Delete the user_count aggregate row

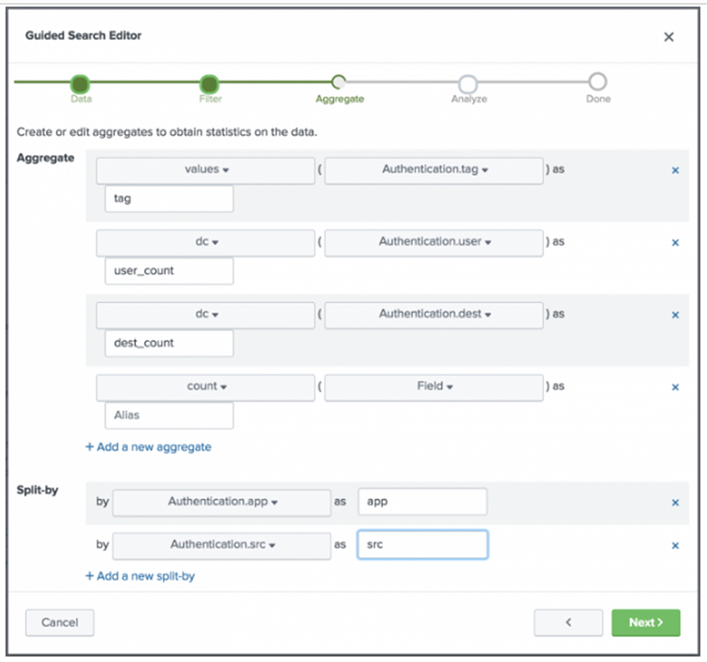pos(675,242)
